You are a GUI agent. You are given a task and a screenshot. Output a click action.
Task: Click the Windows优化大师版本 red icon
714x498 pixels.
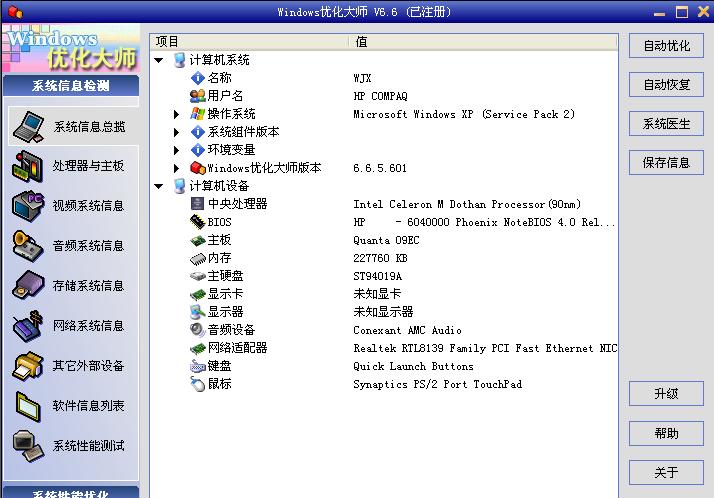[198, 168]
